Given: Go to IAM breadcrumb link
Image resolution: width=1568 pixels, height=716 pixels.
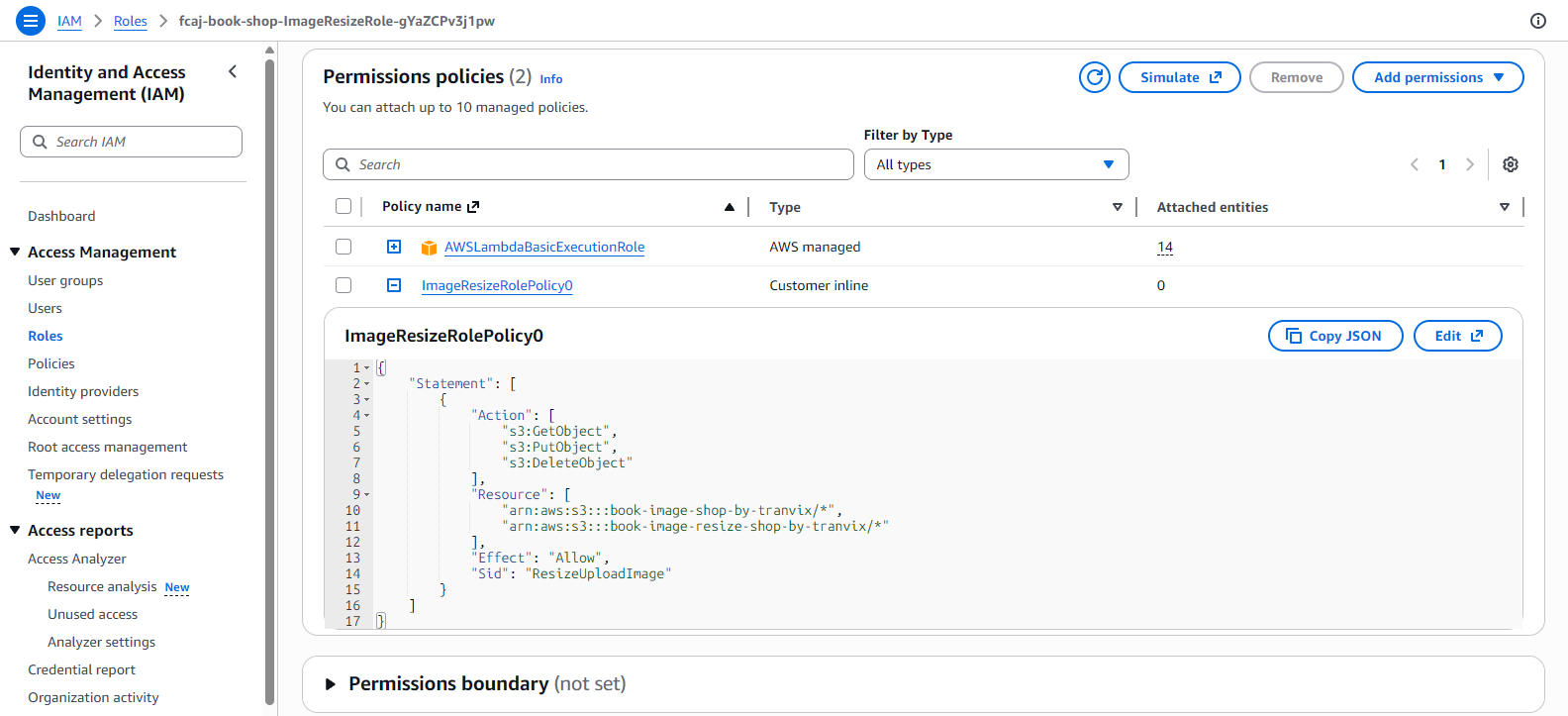Looking at the screenshot, I should [x=69, y=21].
